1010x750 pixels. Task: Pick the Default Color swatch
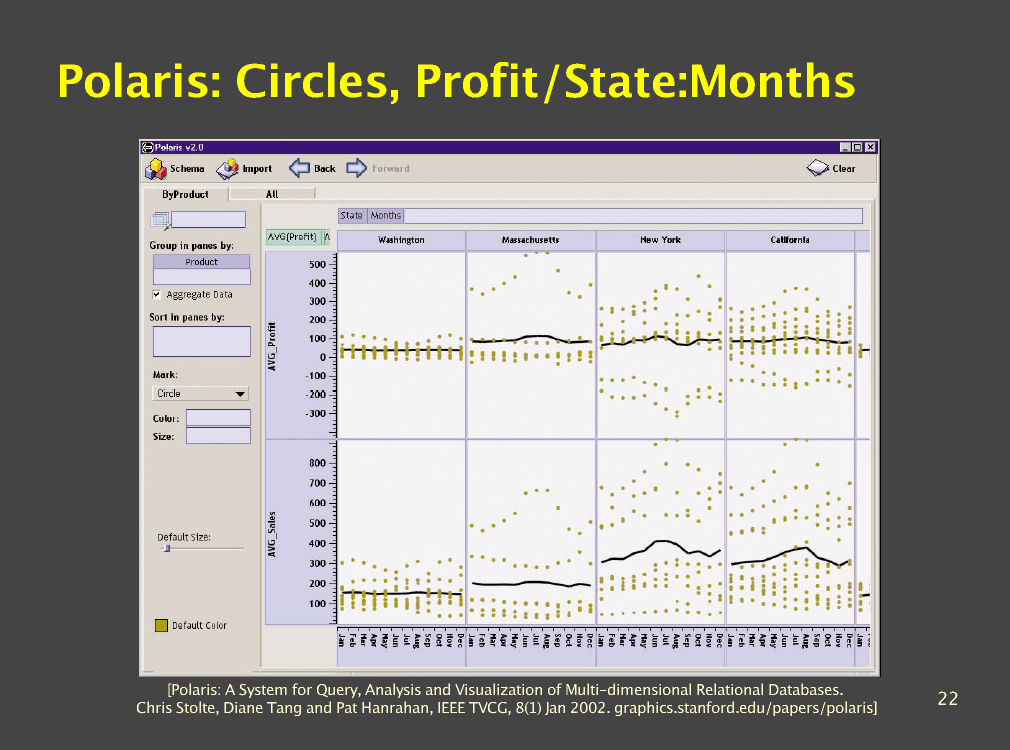click(161, 625)
